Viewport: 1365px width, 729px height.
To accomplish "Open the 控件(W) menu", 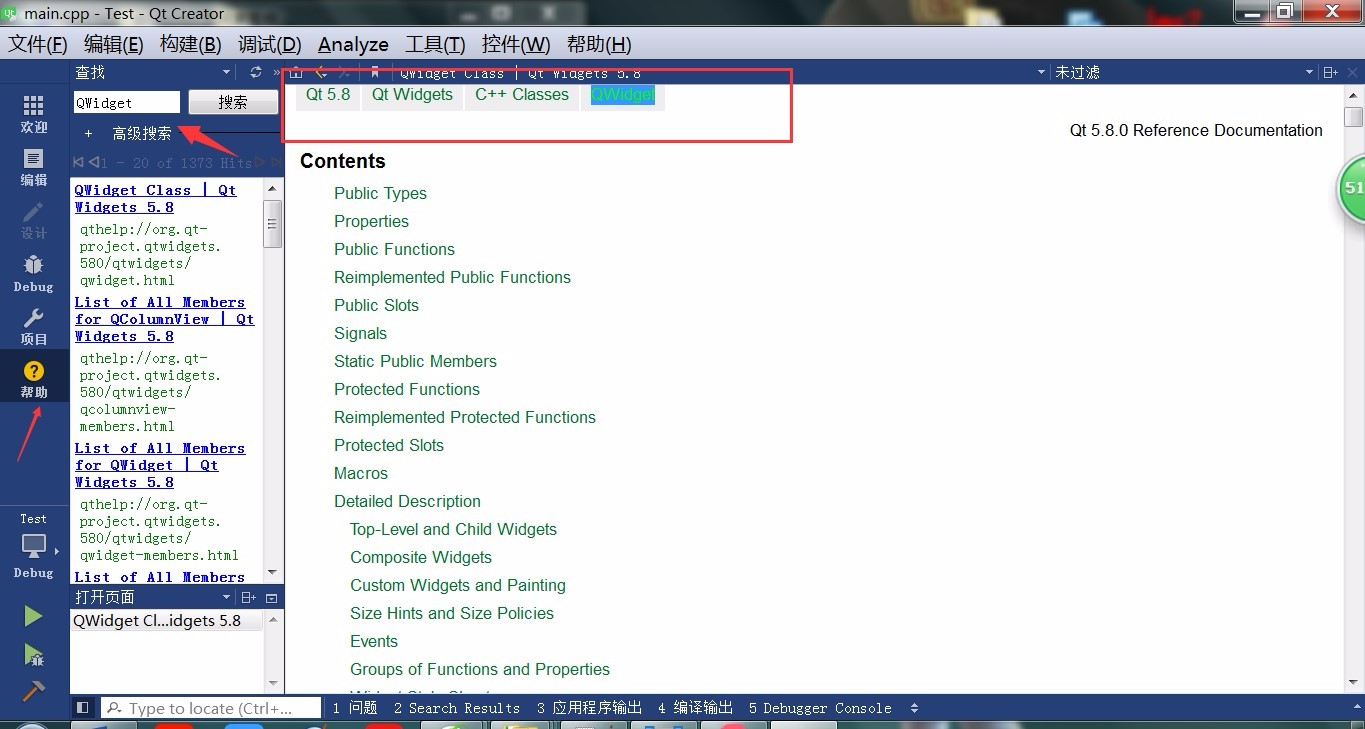I will click(516, 44).
